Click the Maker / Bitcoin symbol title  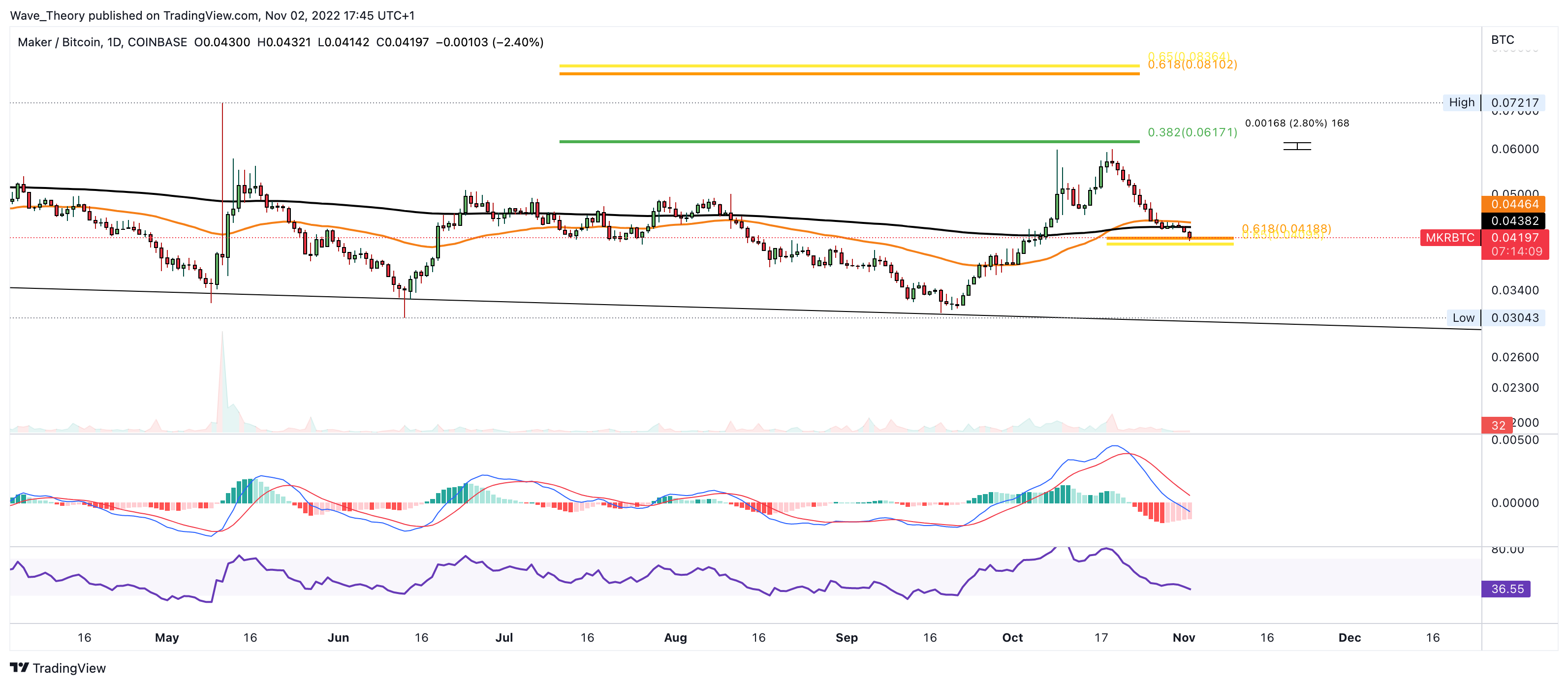(60, 42)
